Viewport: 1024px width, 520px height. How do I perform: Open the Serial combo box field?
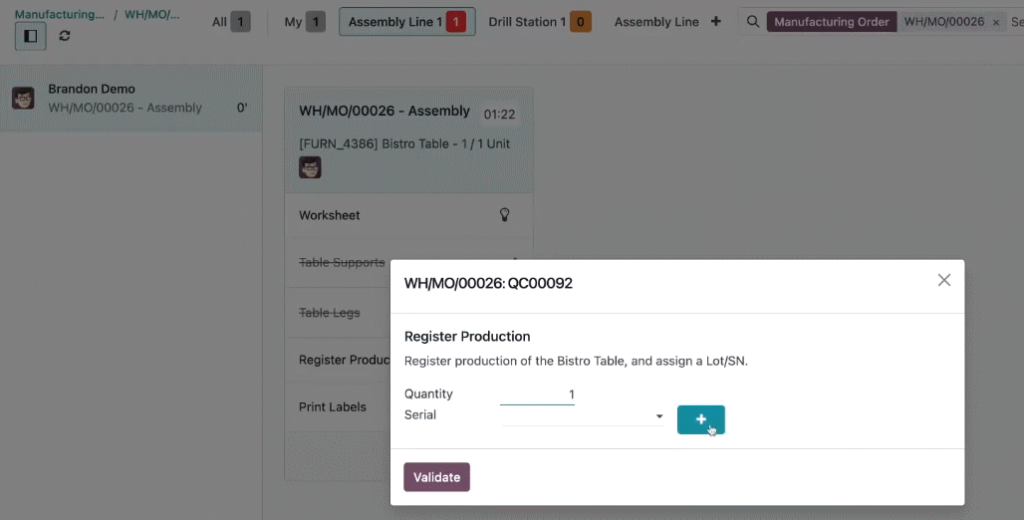point(583,416)
